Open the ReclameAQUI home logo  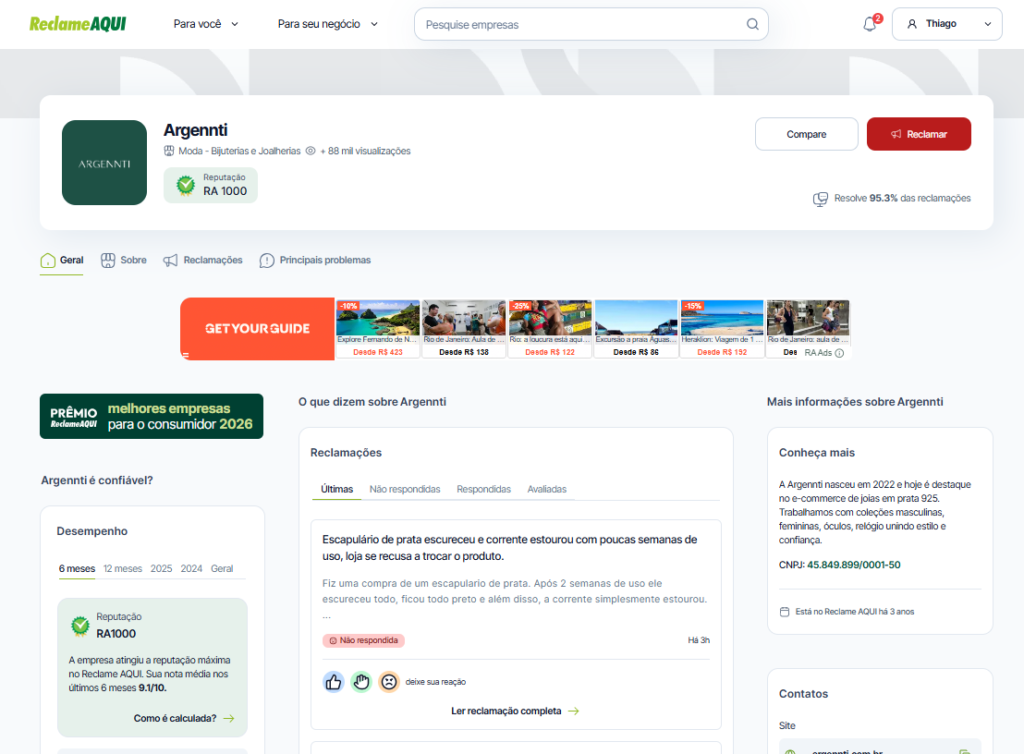78,24
